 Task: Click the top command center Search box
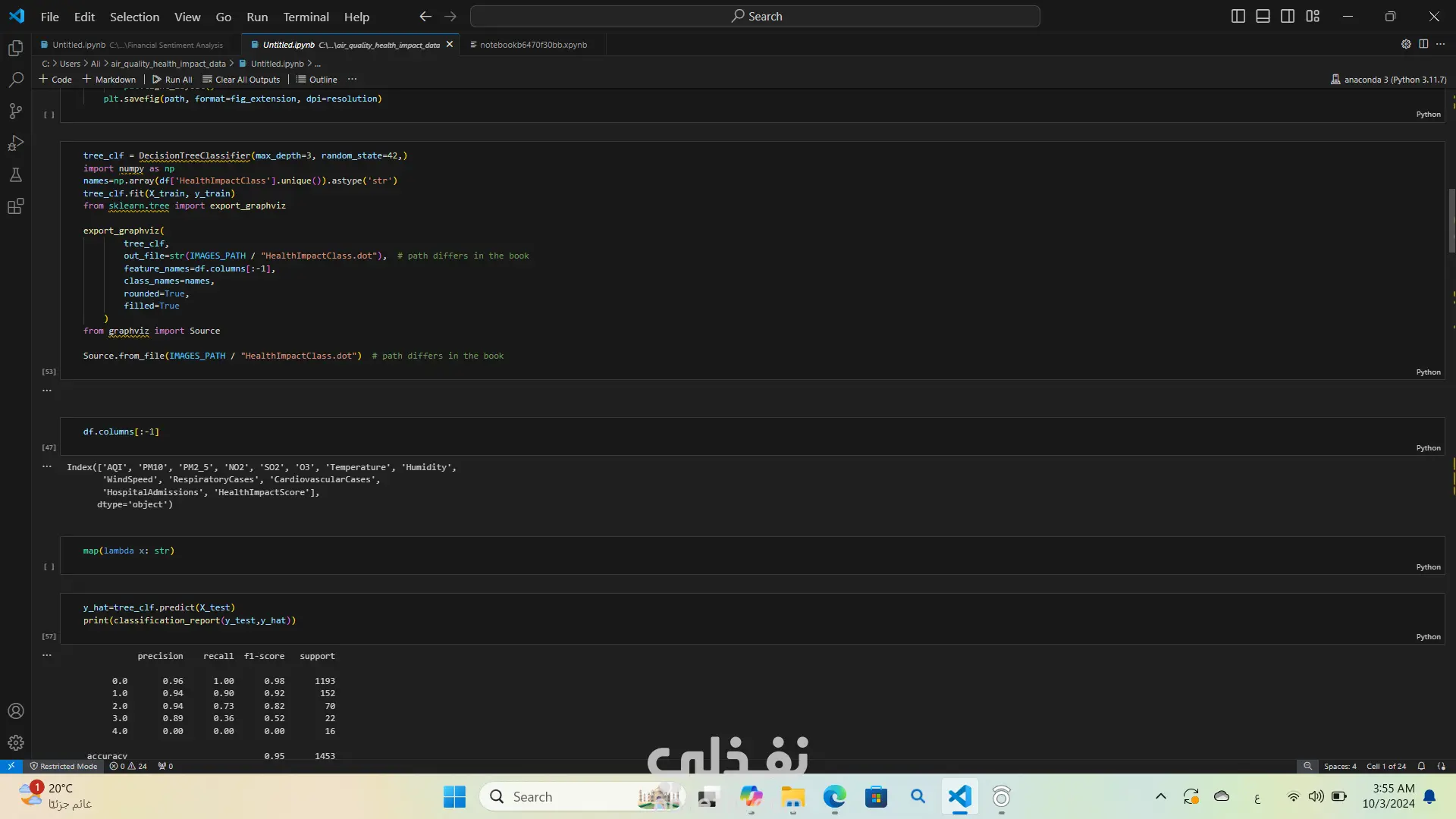tap(755, 16)
